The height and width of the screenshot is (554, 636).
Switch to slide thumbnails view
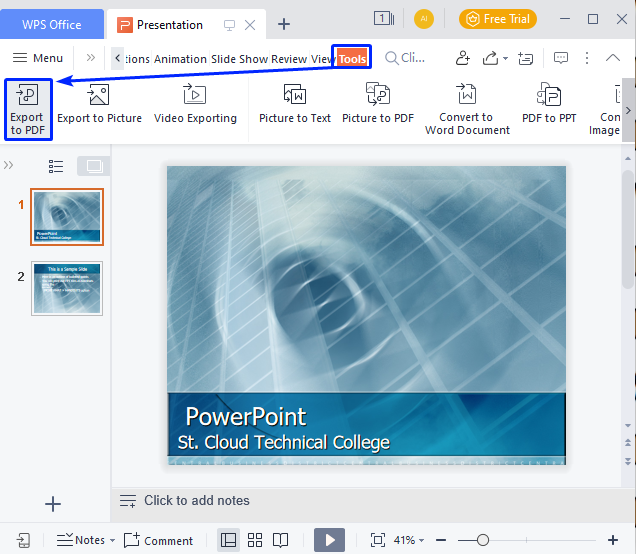(94, 166)
